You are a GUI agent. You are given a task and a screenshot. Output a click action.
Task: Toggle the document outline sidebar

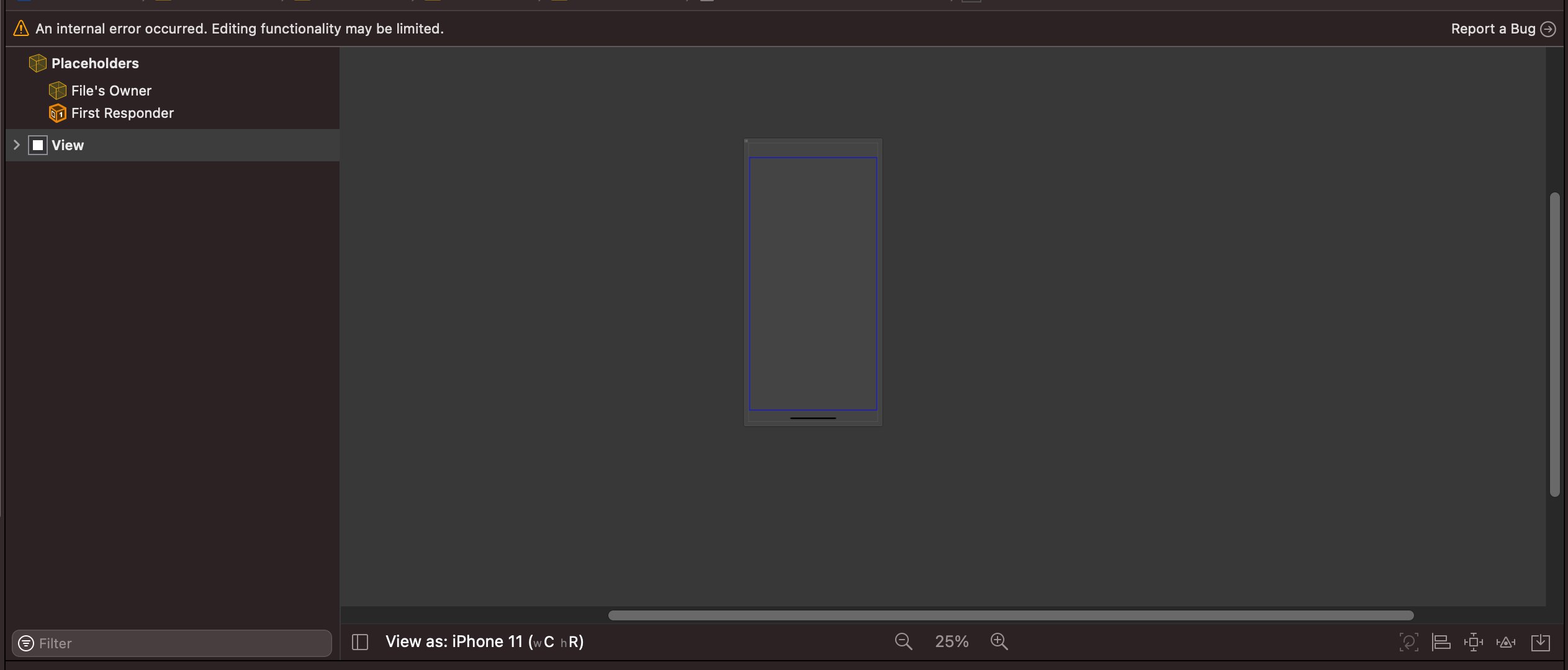[x=360, y=642]
